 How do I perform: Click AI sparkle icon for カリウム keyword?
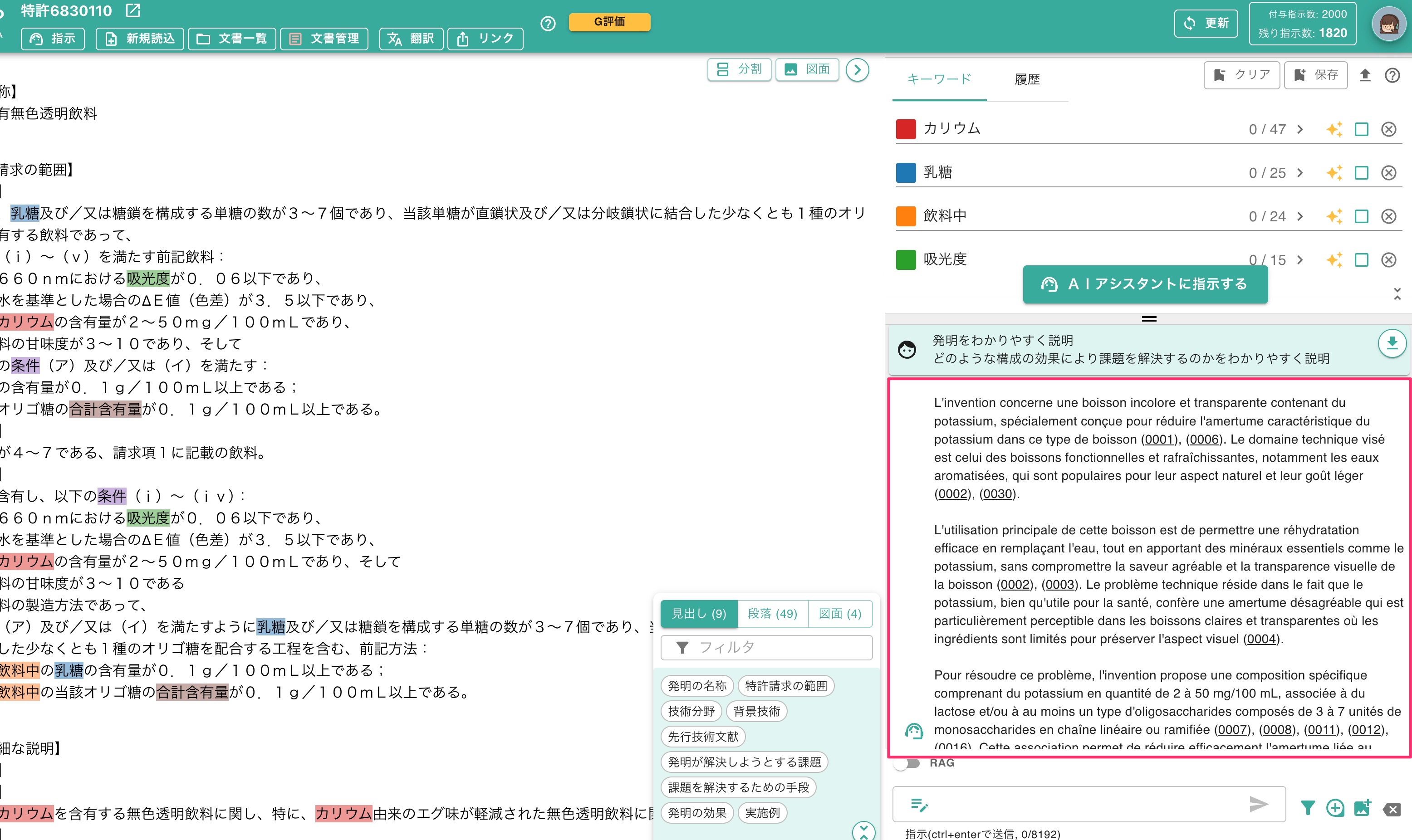coord(1334,129)
